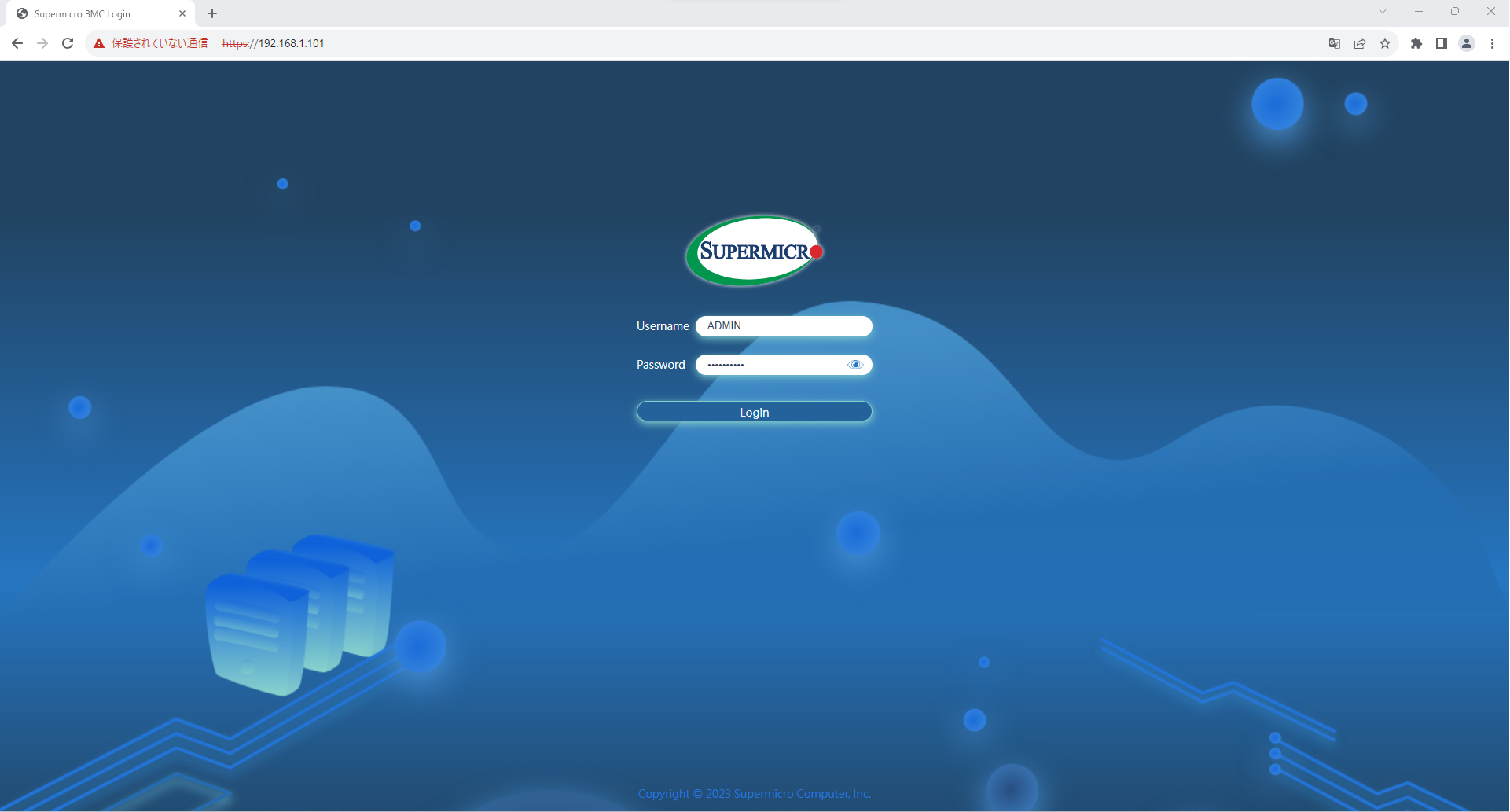Open the Chrome profile avatar menu

1467,43
